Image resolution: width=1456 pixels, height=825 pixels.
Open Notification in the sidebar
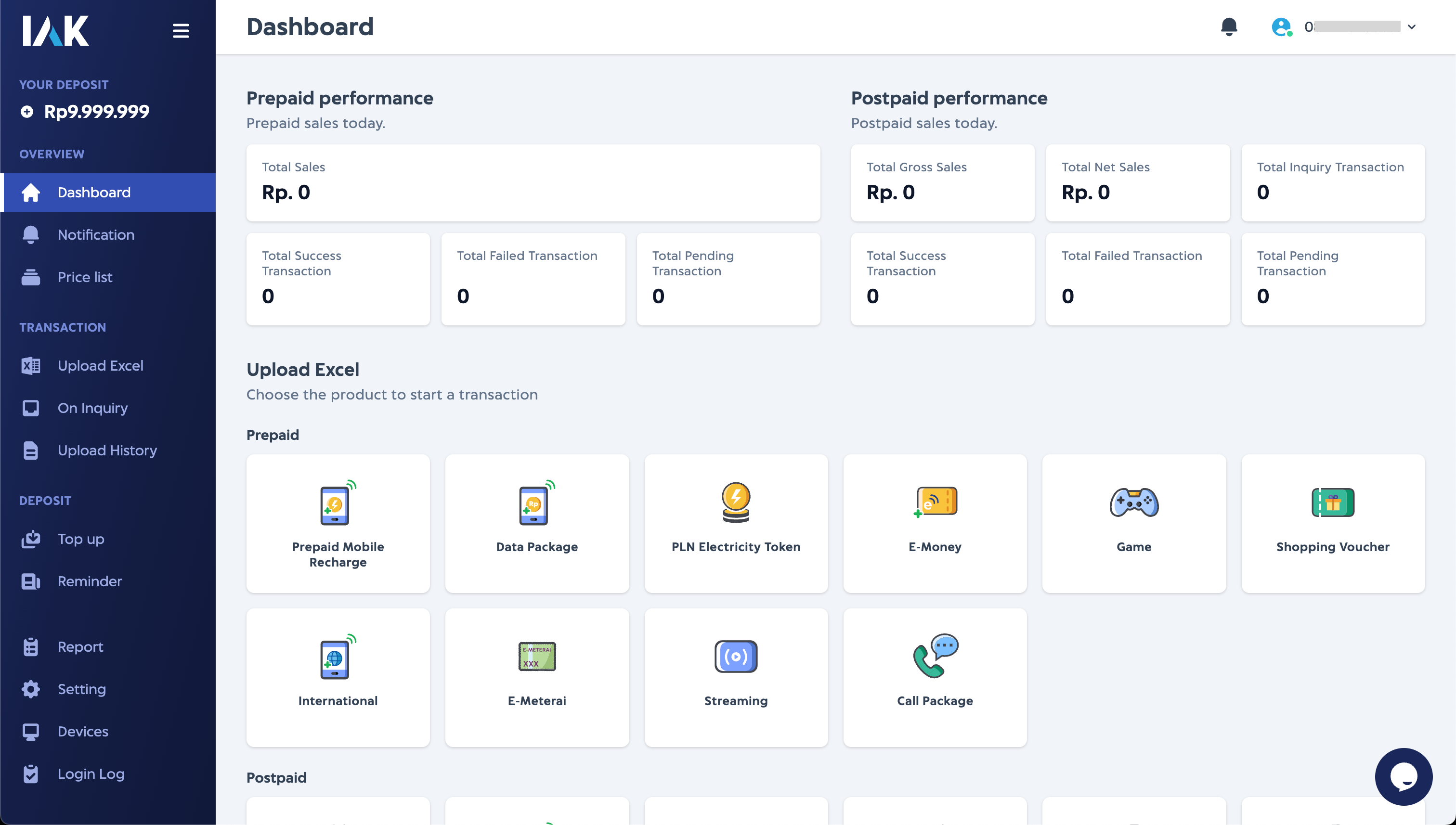click(108, 234)
